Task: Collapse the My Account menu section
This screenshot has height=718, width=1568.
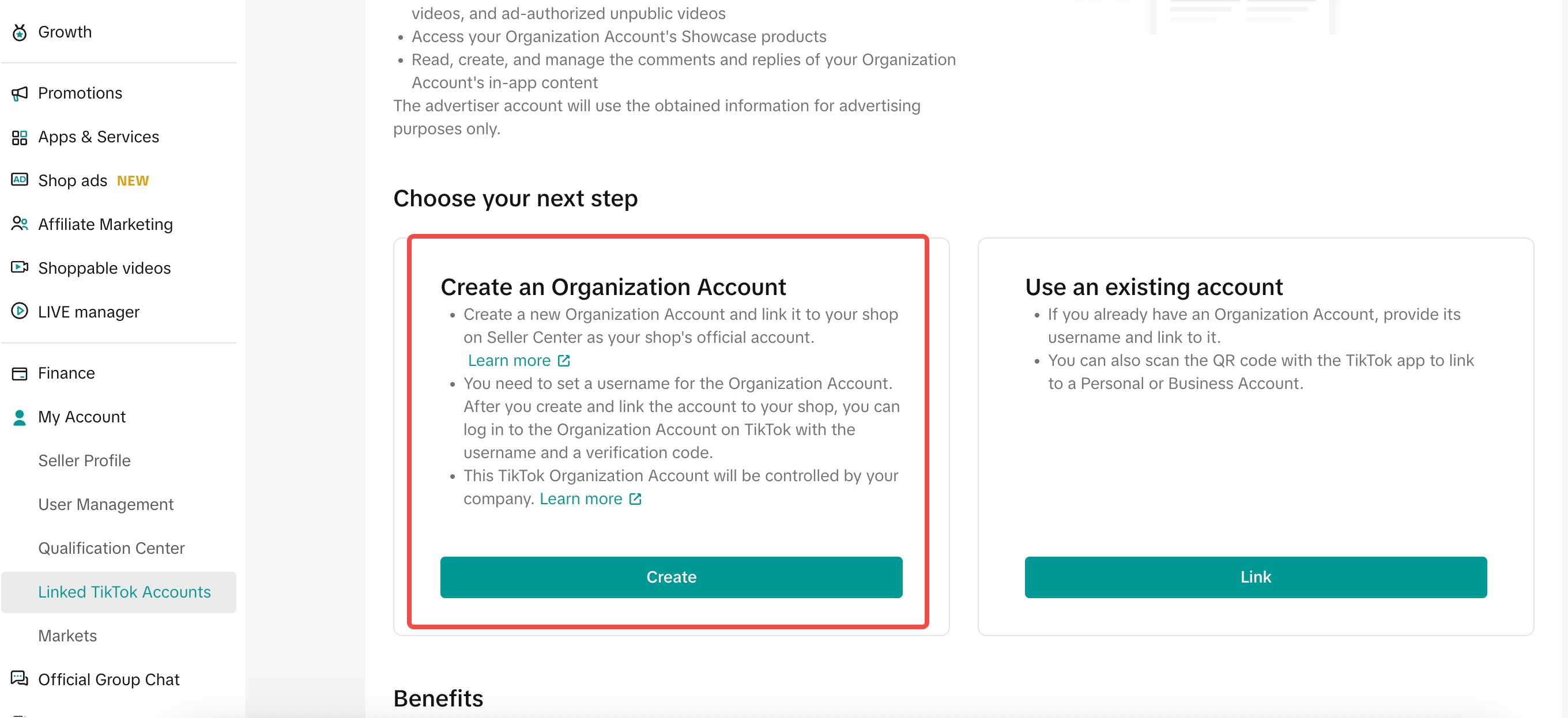Action: coord(81,417)
